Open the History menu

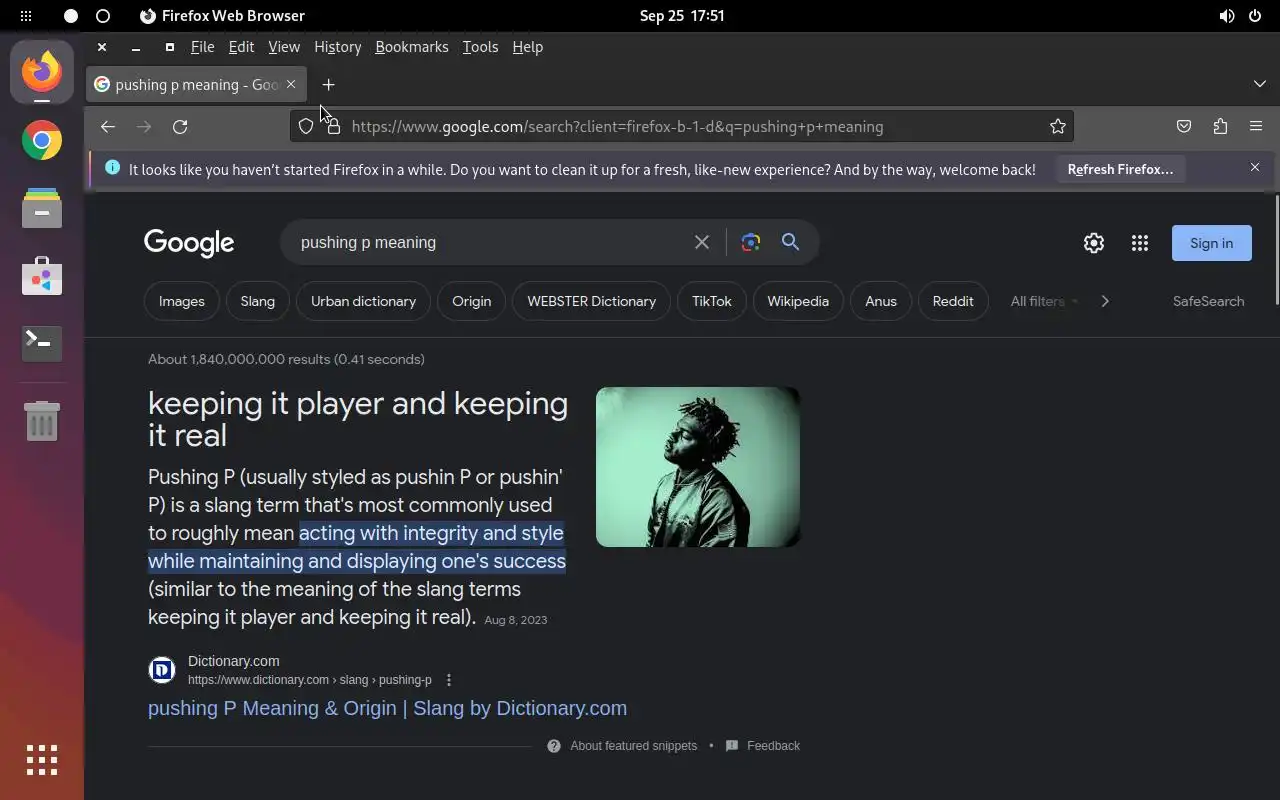click(x=338, y=47)
